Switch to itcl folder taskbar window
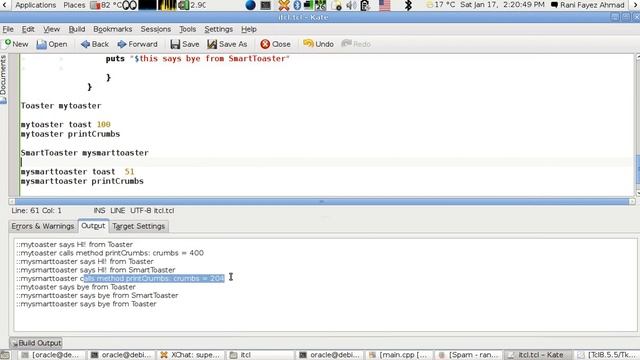640x360 pixels. tap(260, 355)
